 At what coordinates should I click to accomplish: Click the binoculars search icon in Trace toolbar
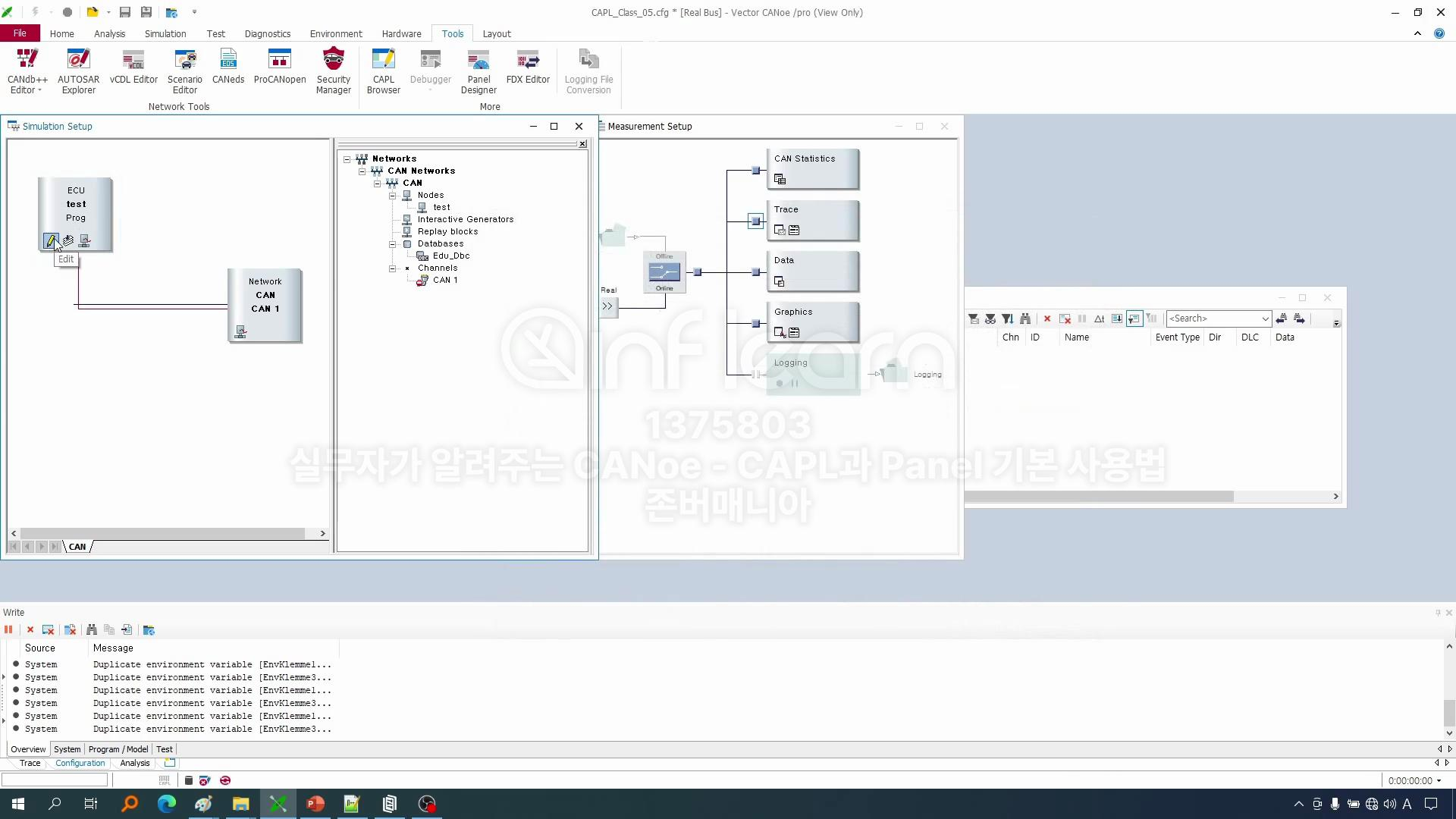click(x=1025, y=318)
